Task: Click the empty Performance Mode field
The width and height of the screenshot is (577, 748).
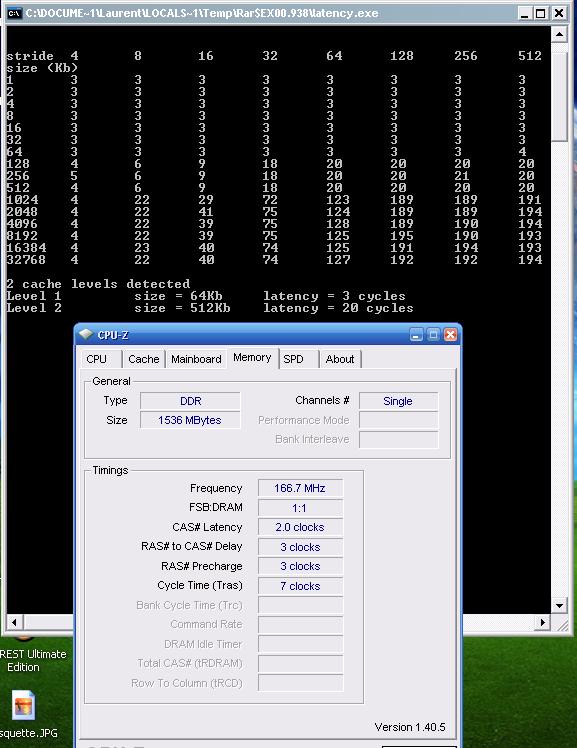Action: [398, 420]
